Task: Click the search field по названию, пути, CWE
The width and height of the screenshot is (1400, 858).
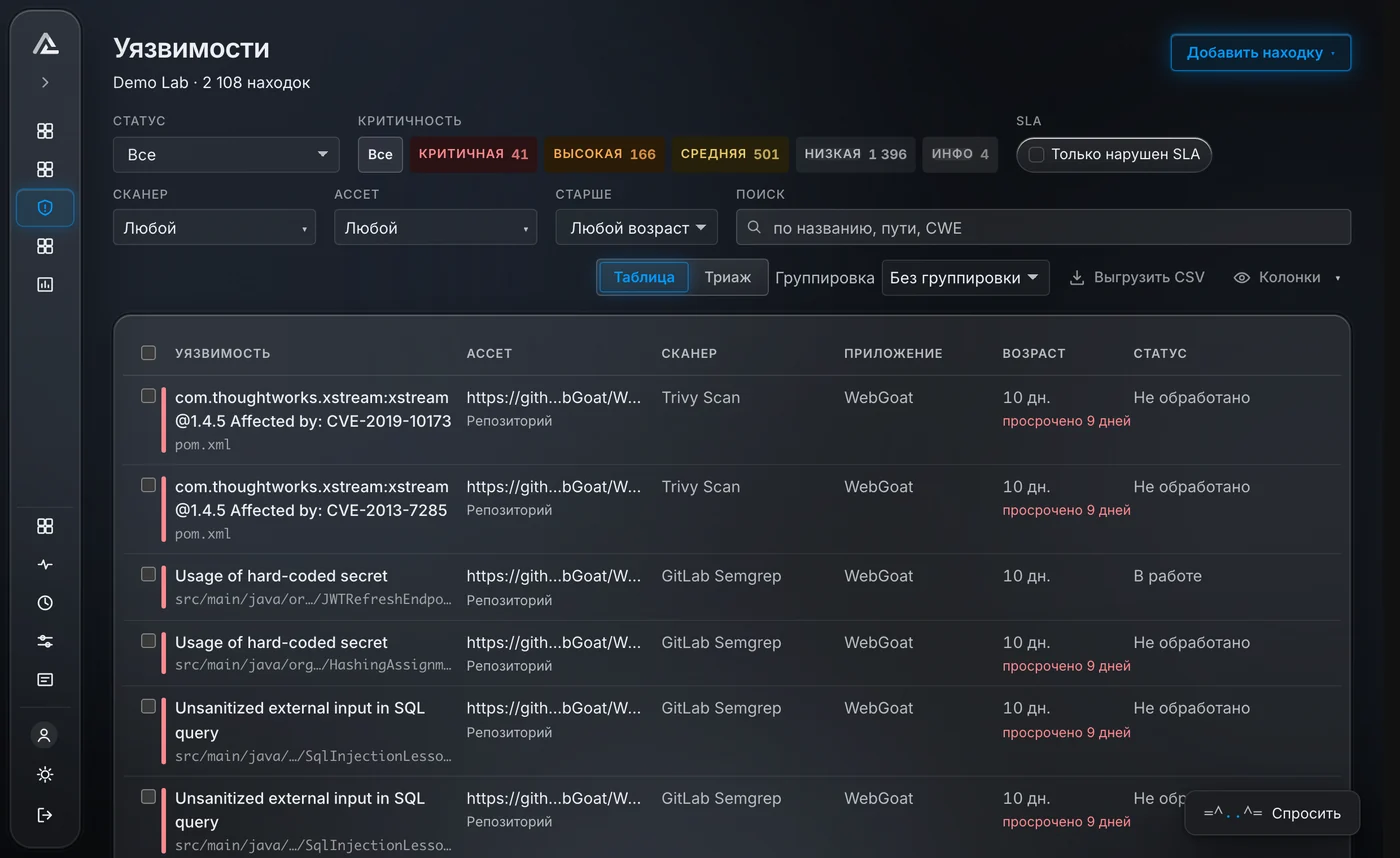Action: 1043,228
